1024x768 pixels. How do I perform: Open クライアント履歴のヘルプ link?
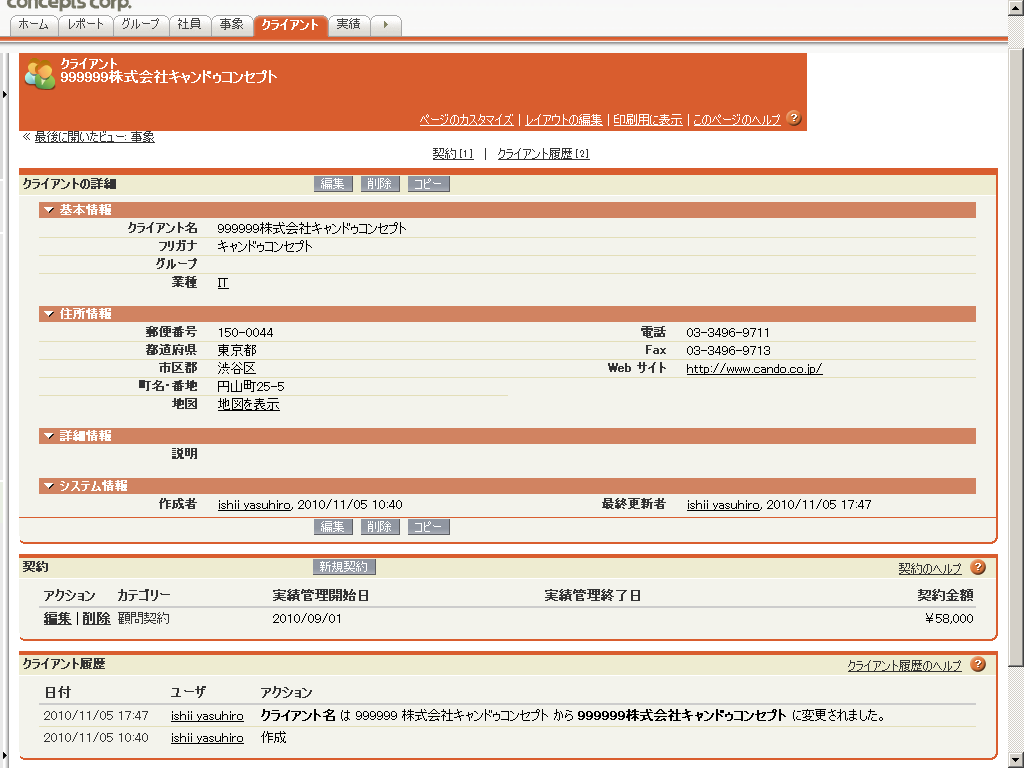tap(904, 665)
